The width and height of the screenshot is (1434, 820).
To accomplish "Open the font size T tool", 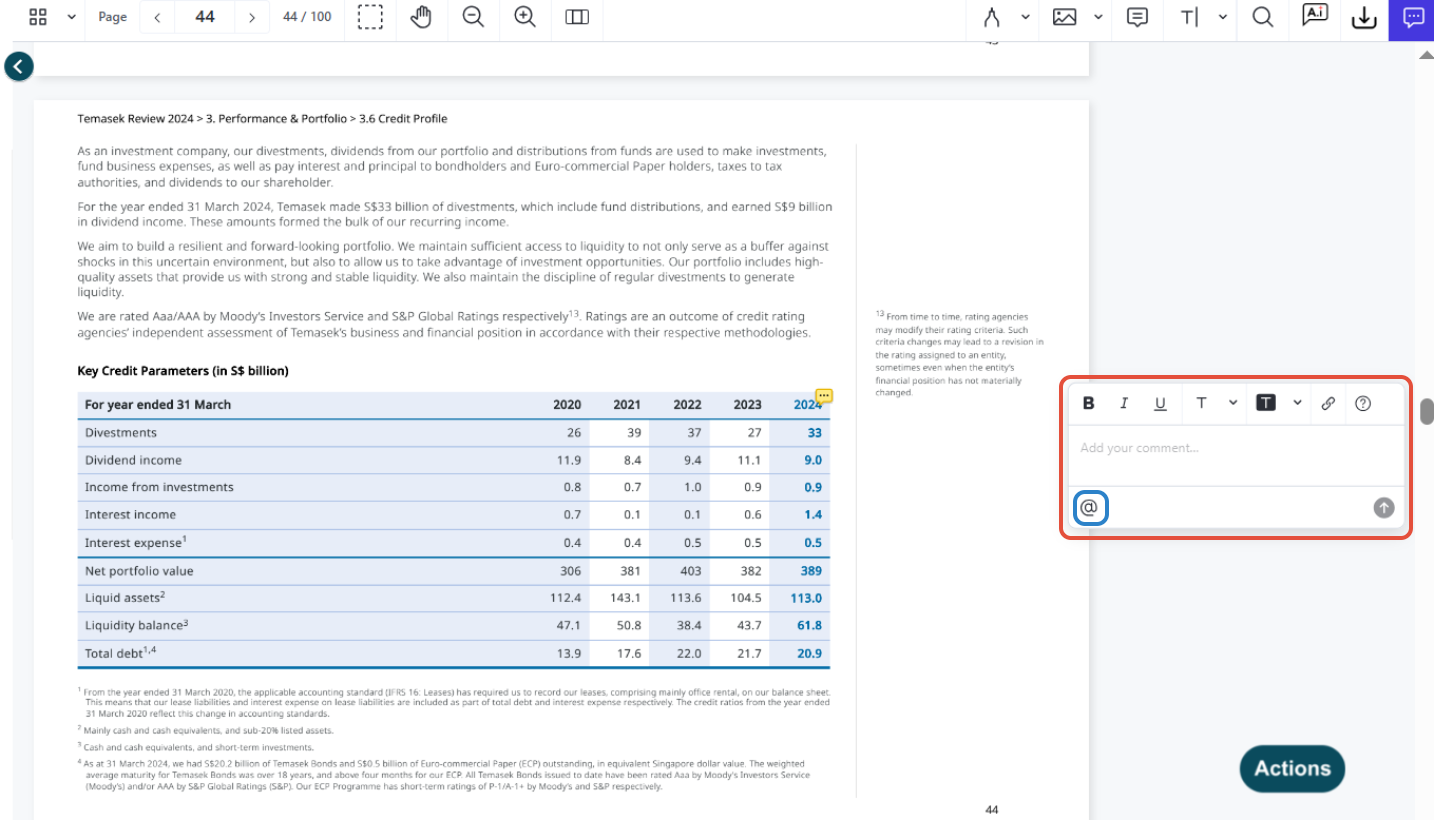I will tap(1201, 403).
